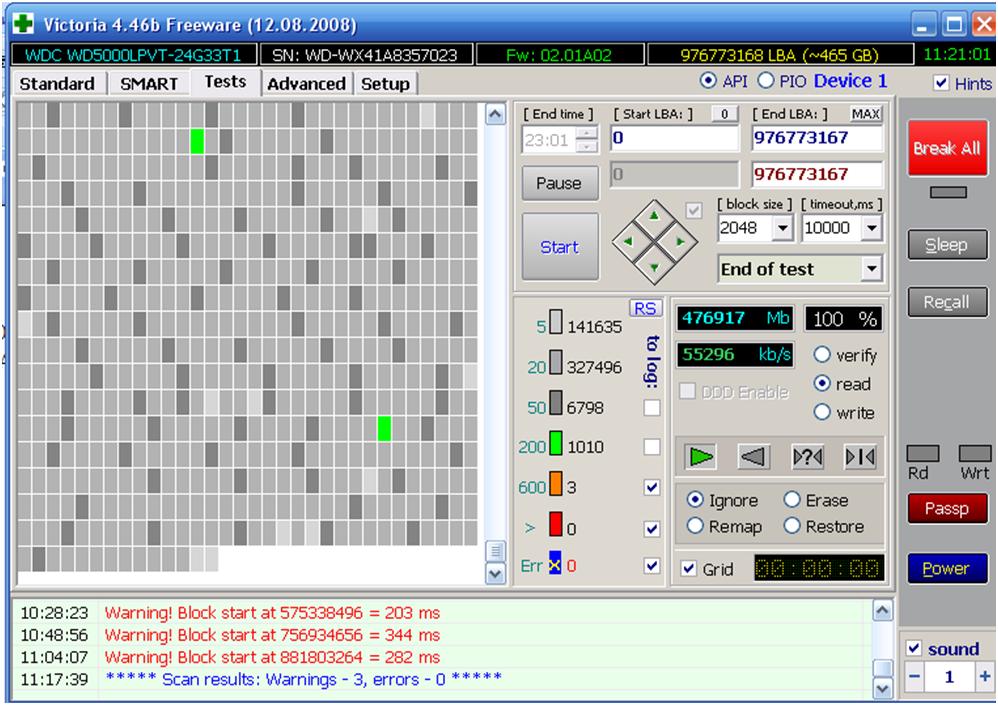Image resolution: width=998 pixels, height=705 pixels.
Task: Open the timeout ms dropdown
Action: [871, 228]
